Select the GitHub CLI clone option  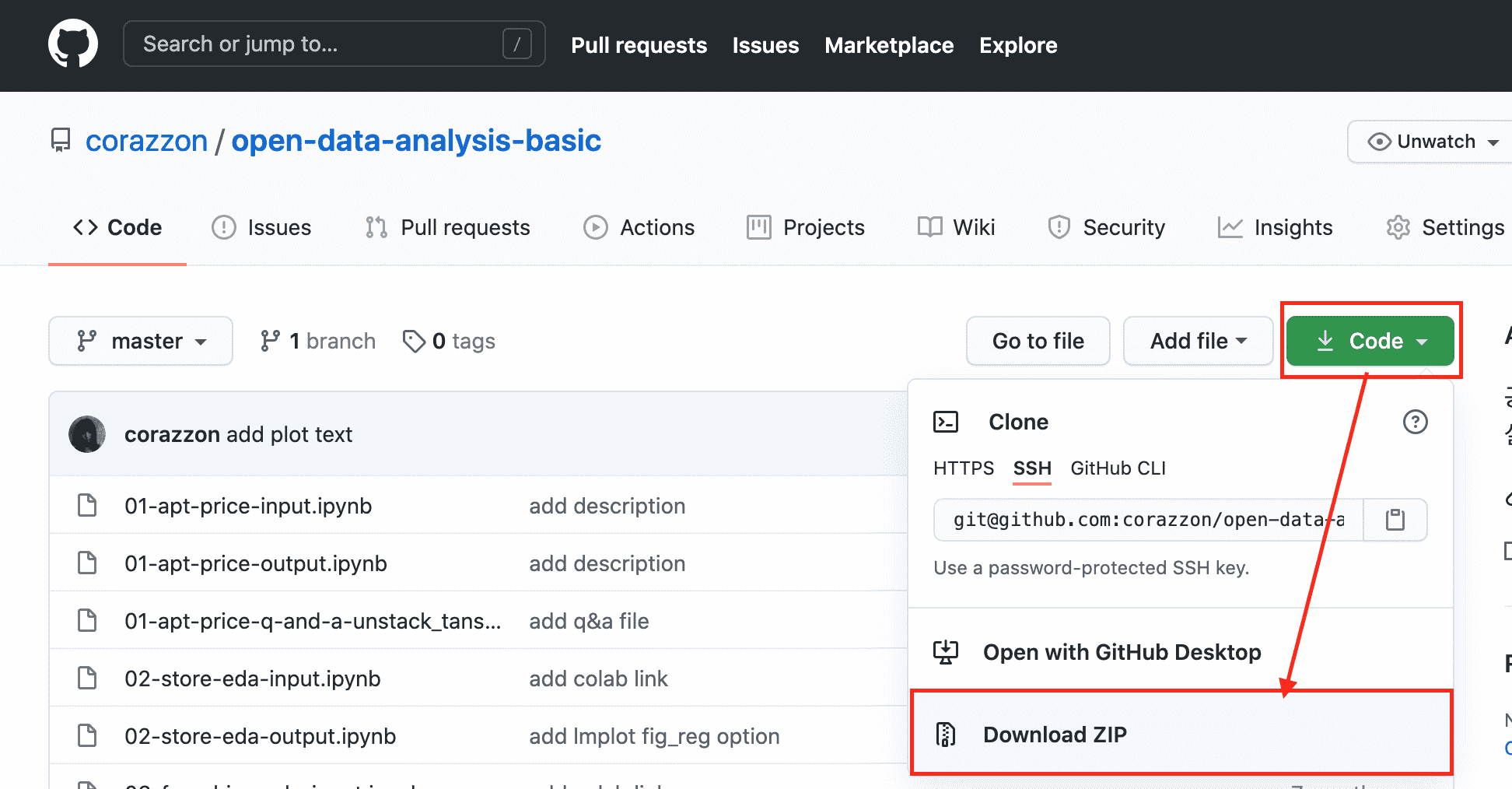(1118, 468)
